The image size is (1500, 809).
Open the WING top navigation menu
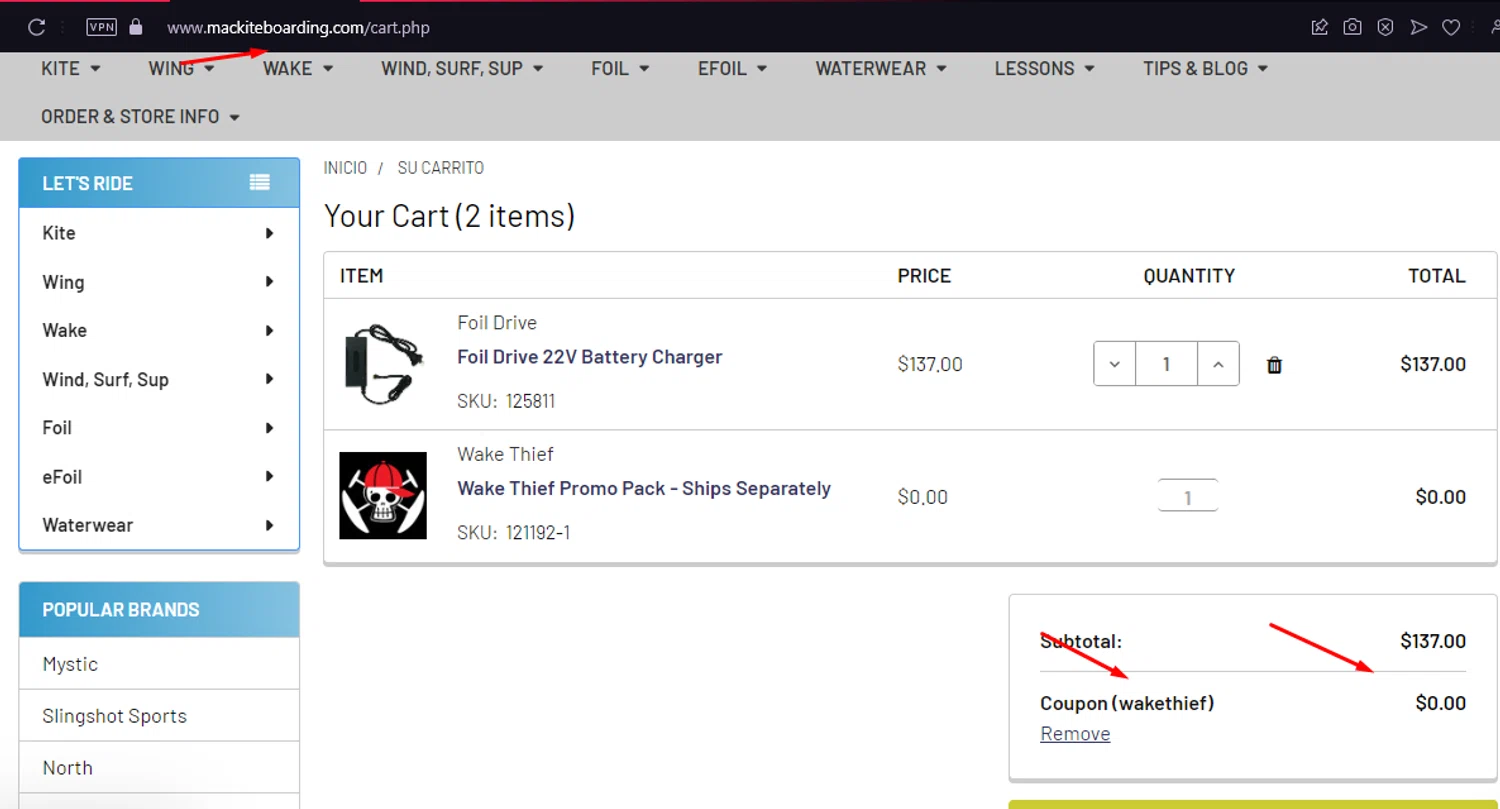(182, 68)
